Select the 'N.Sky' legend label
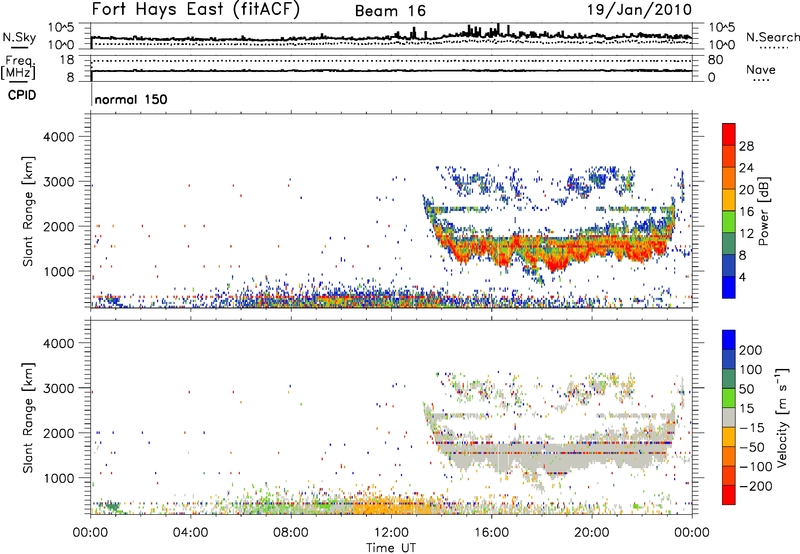The height and width of the screenshot is (554, 800). pyautogui.click(x=19, y=37)
